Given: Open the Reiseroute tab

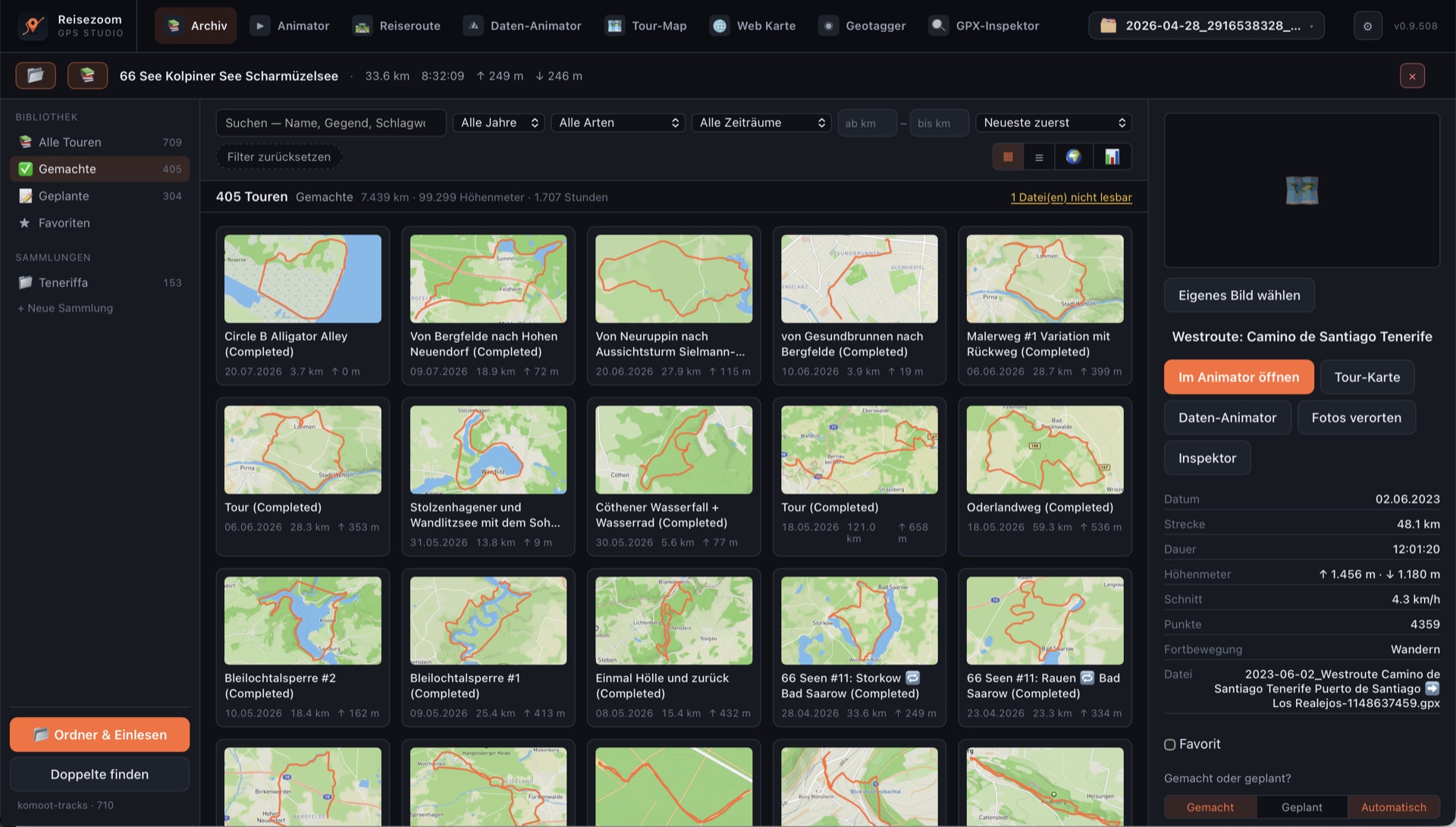Looking at the screenshot, I should coord(396,26).
